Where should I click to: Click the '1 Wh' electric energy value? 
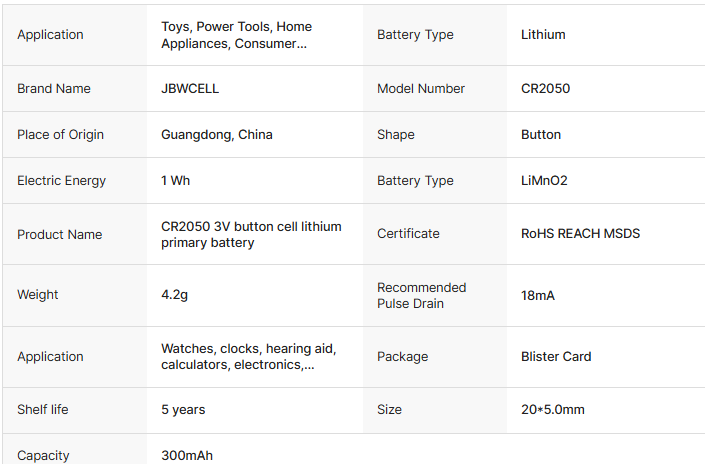pos(176,181)
